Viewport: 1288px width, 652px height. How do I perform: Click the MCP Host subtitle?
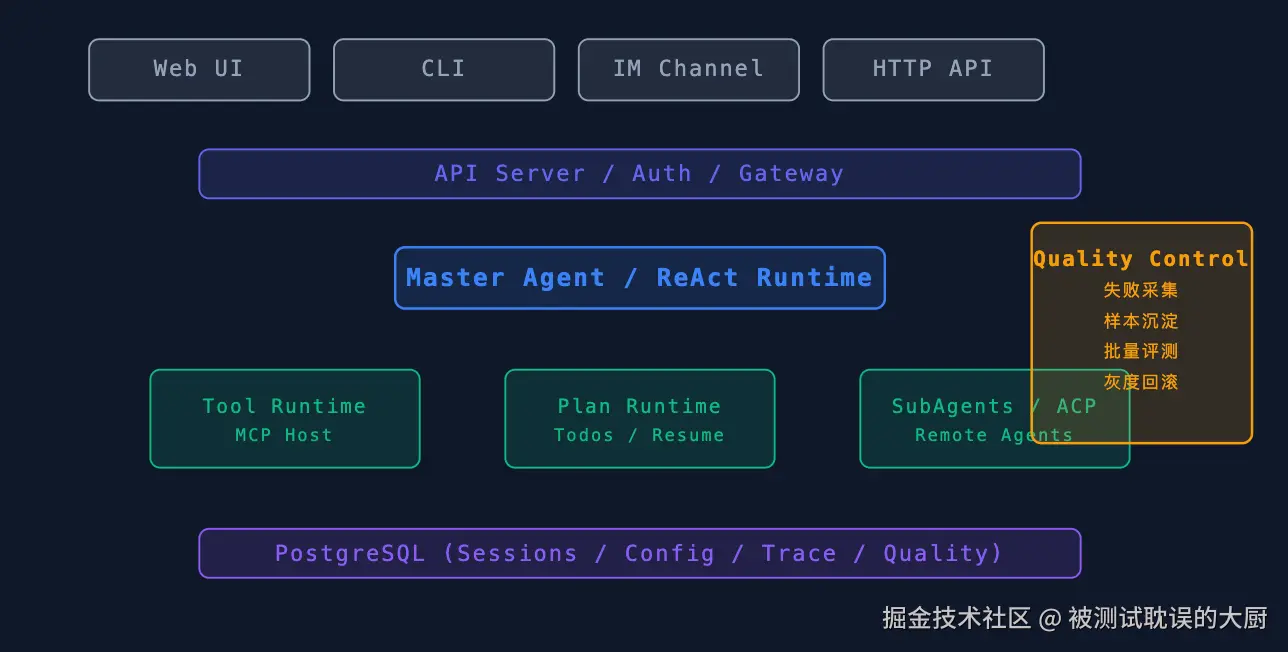point(284,435)
